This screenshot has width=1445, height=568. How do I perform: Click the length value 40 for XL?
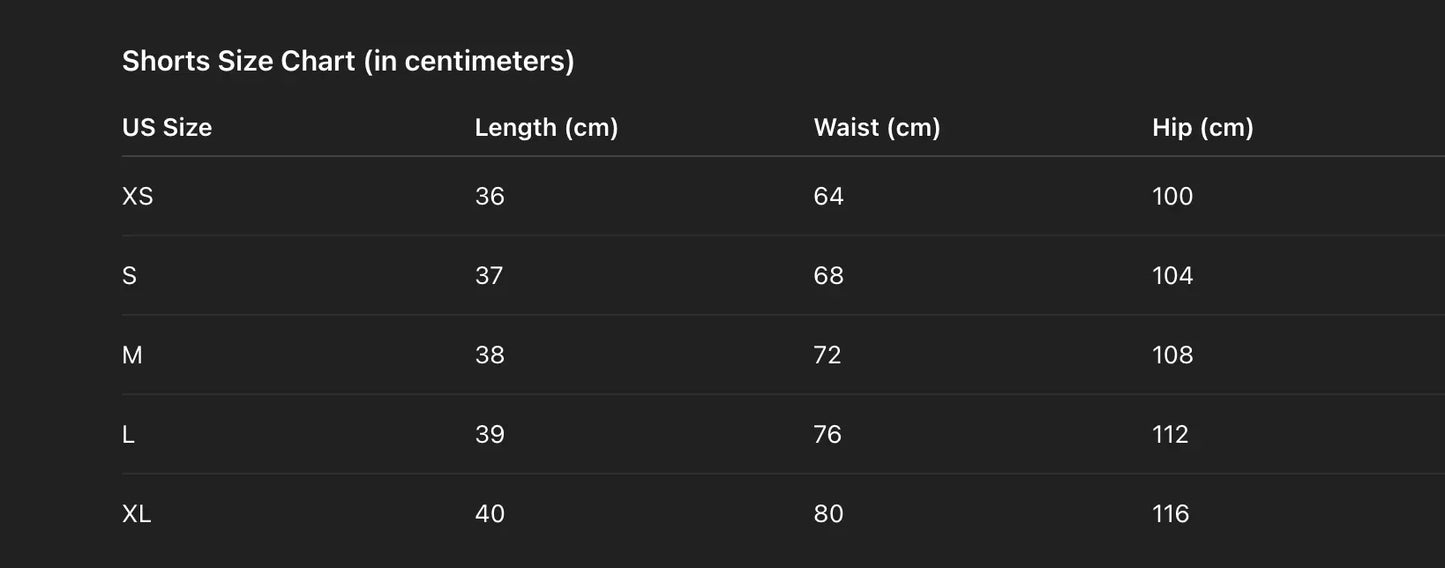tap(490, 514)
